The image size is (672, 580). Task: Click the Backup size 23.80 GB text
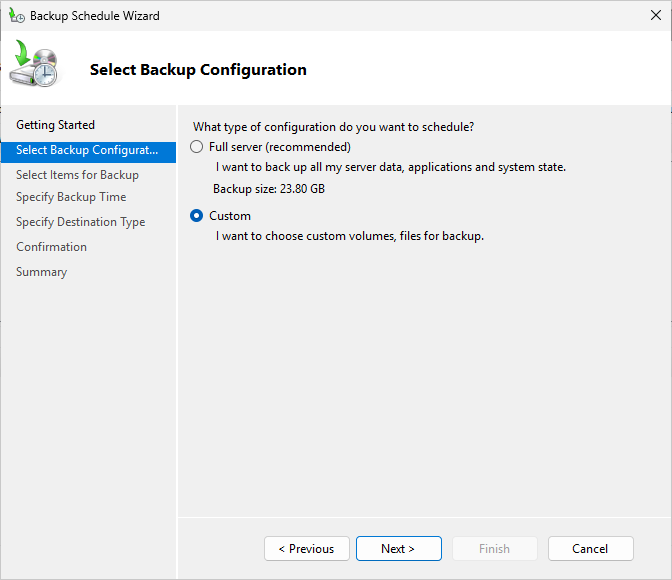click(268, 189)
